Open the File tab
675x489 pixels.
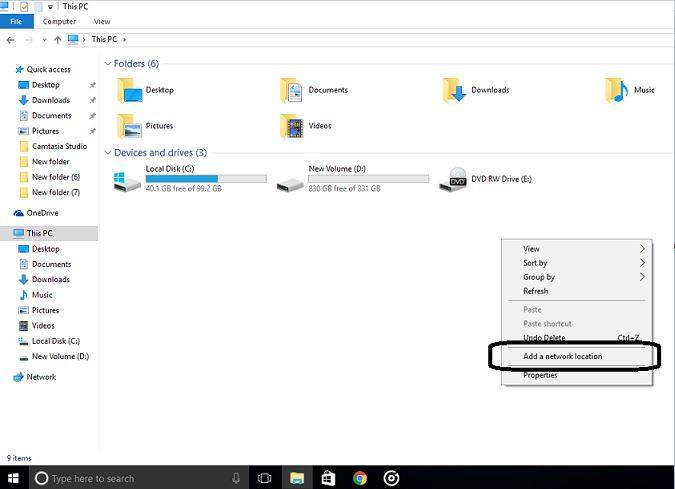[x=16, y=22]
